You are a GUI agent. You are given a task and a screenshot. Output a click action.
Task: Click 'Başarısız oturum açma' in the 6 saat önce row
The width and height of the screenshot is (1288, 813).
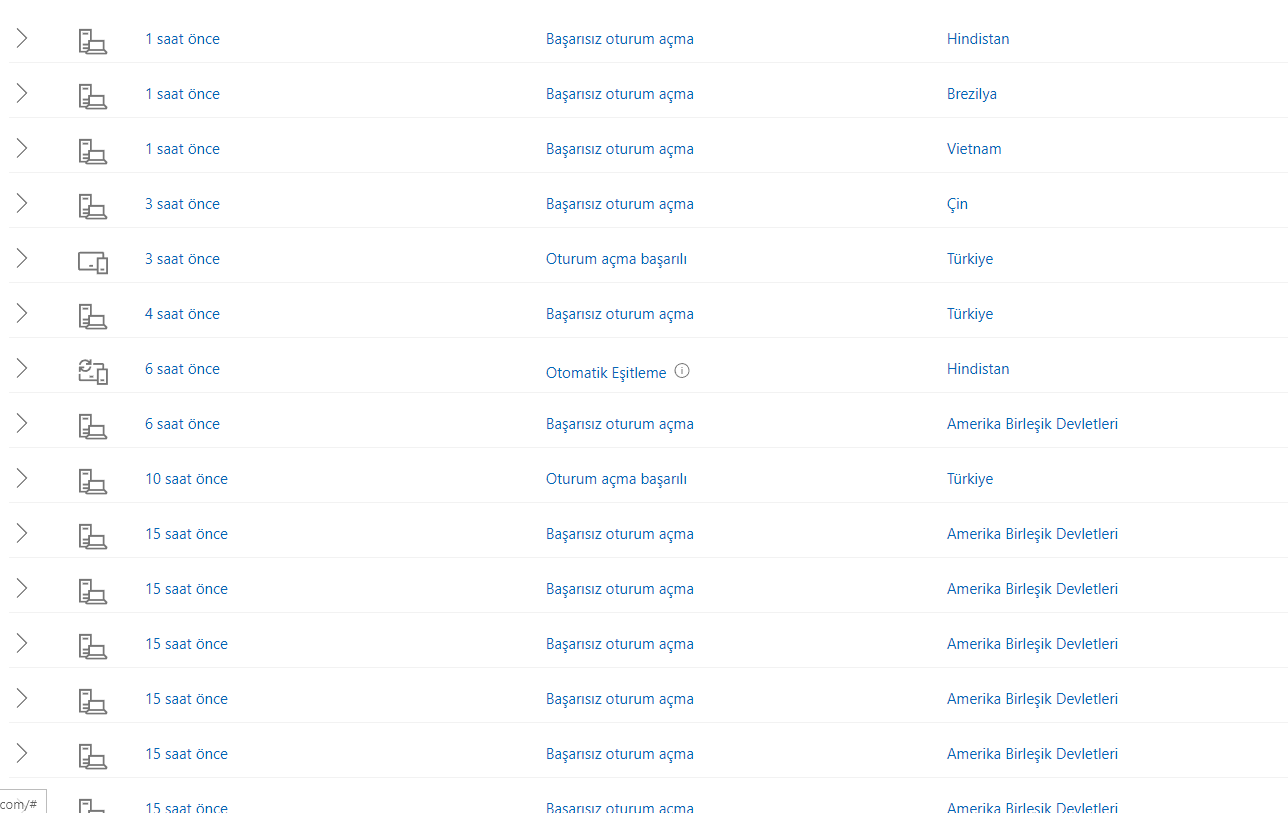point(620,424)
